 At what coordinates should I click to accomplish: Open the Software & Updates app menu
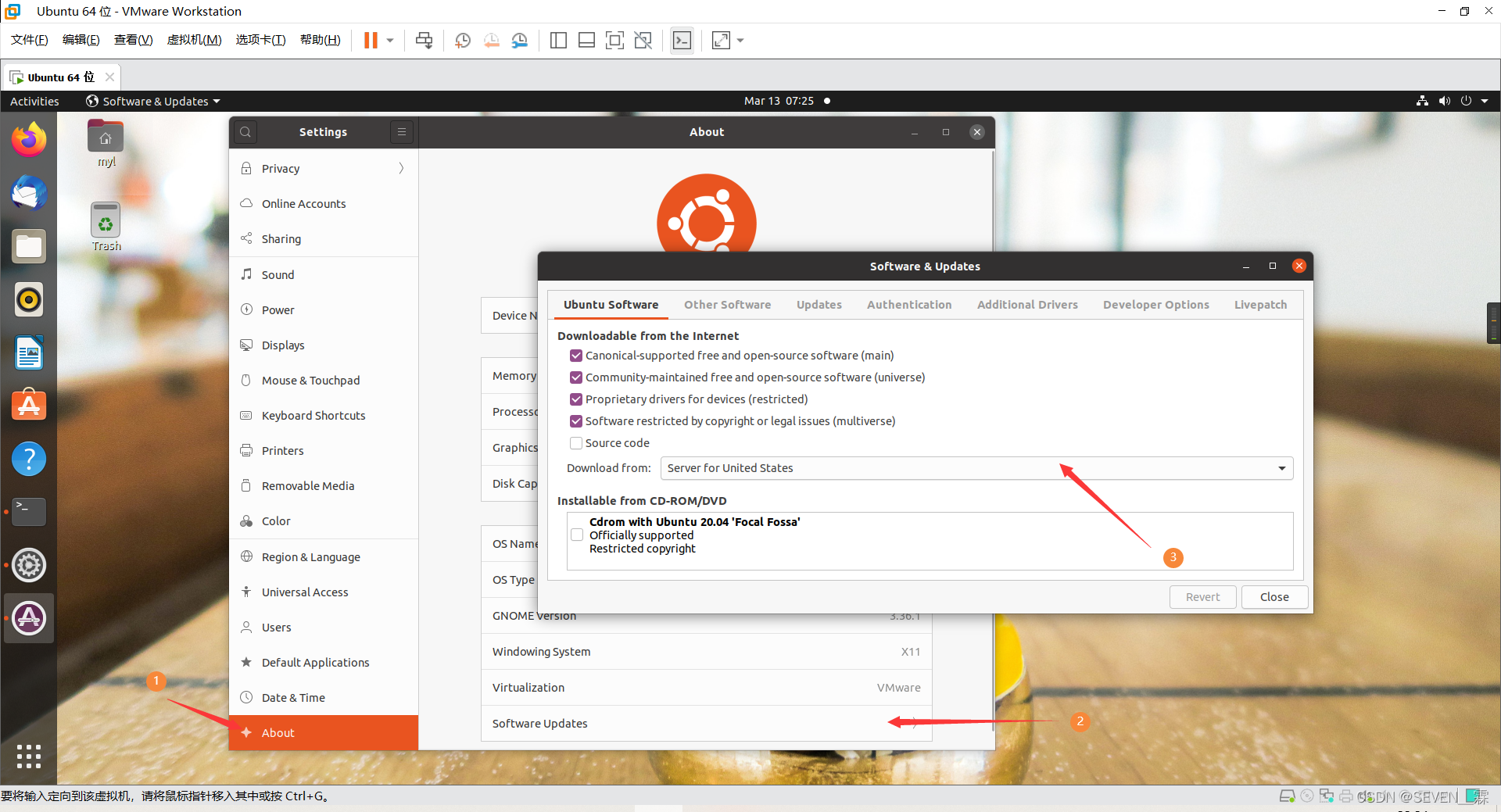pos(153,101)
